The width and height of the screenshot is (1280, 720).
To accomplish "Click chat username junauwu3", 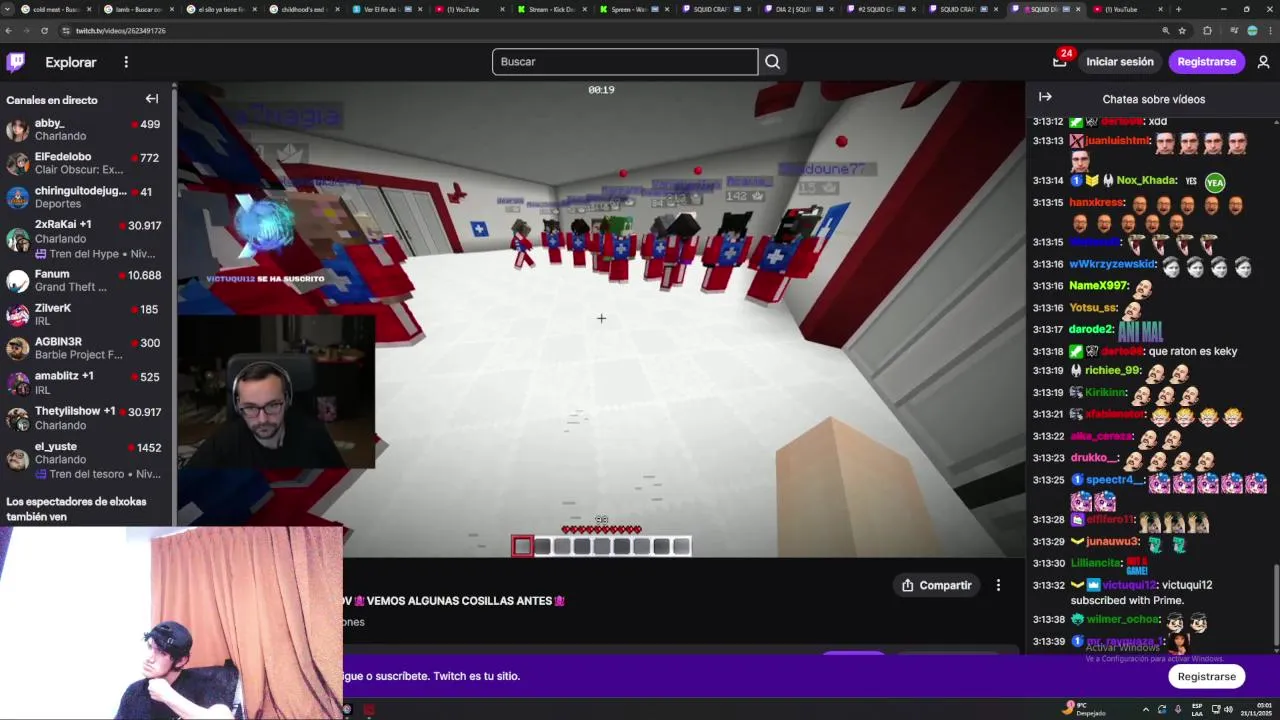I will coord(1113,541).
